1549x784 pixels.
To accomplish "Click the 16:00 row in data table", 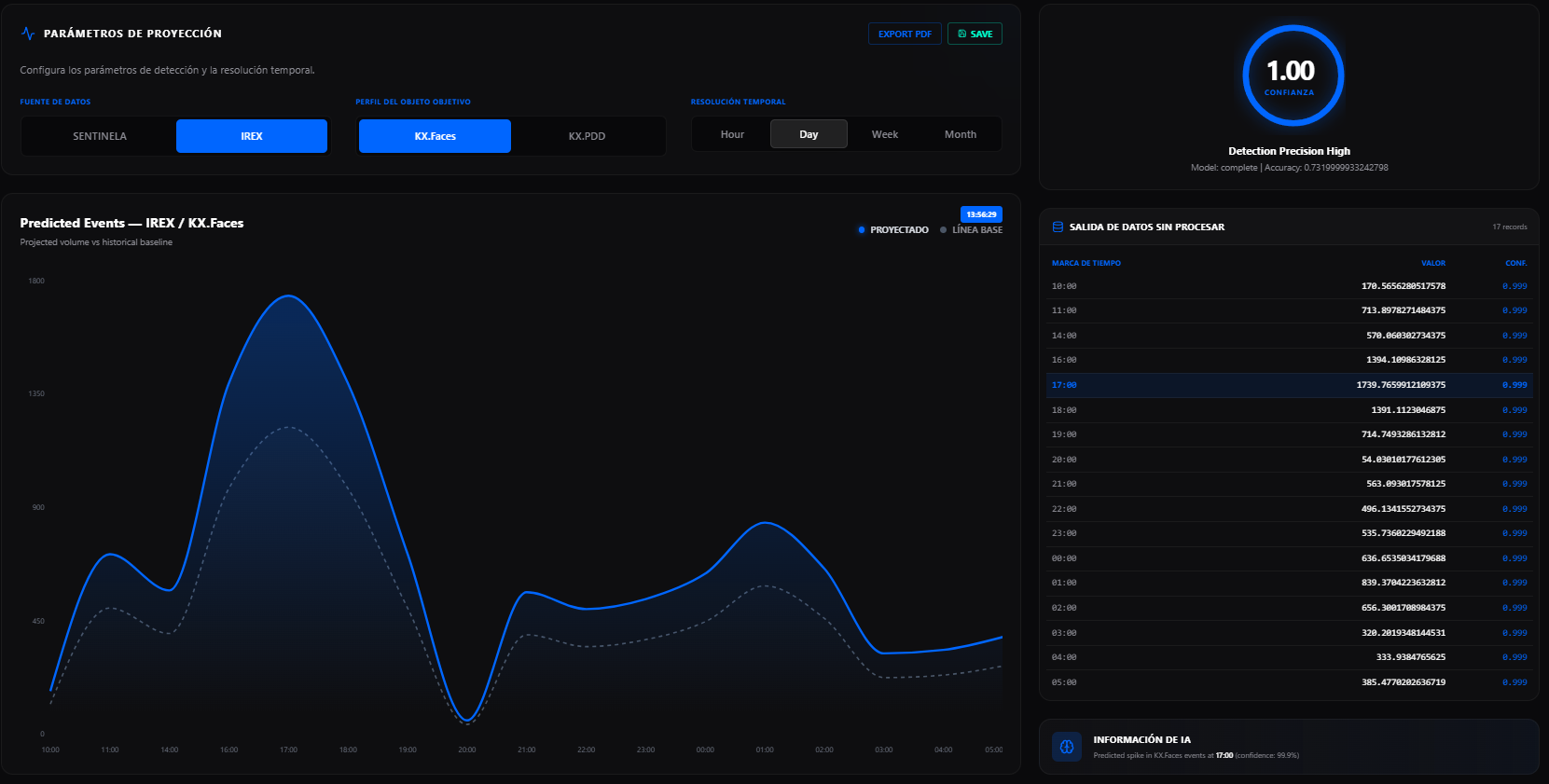I will coord(1289,360).
